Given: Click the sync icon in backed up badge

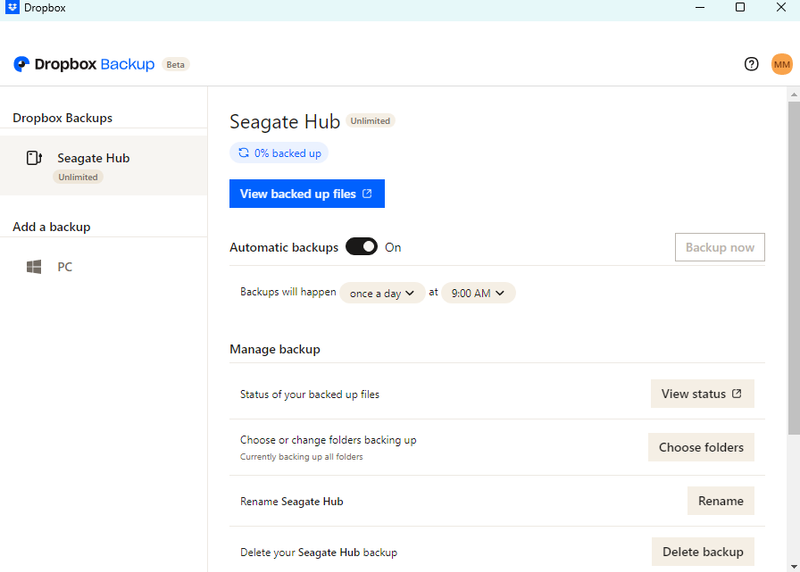Looking at the screenshot, I should [243, 153].
